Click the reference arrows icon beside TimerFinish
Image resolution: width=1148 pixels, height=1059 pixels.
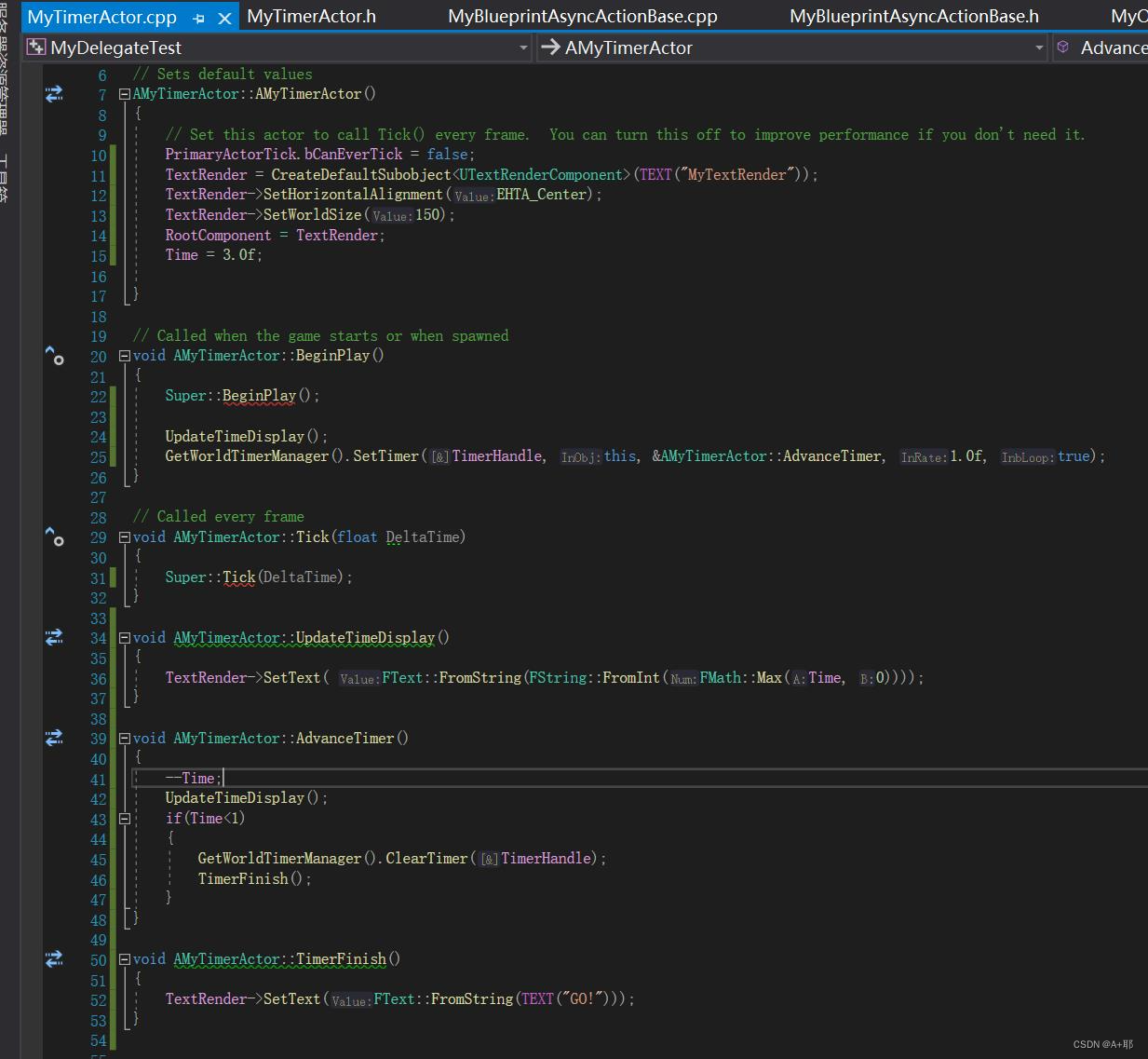(53, 957)
